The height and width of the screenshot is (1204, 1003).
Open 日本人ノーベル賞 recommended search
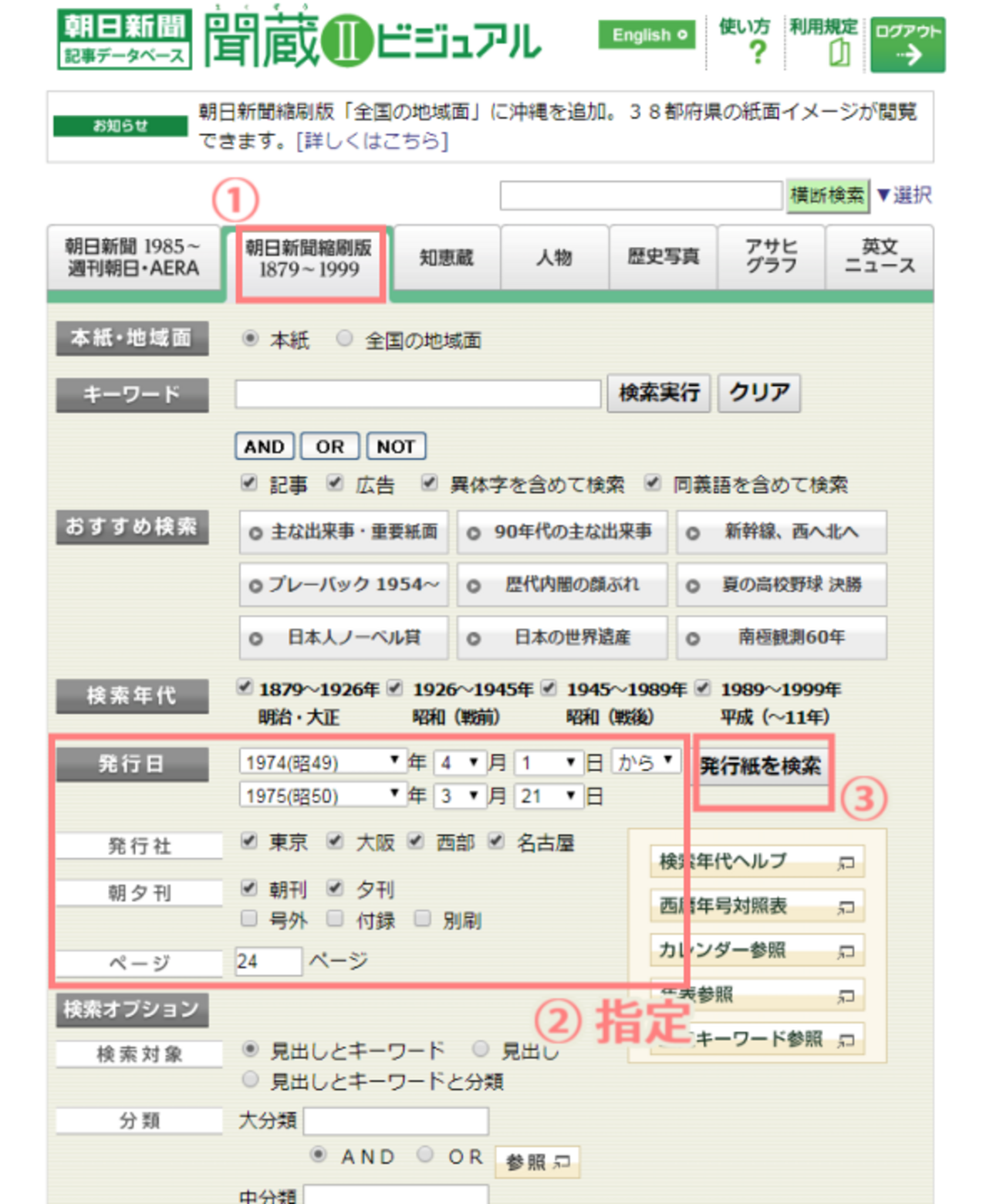point(343,638)
